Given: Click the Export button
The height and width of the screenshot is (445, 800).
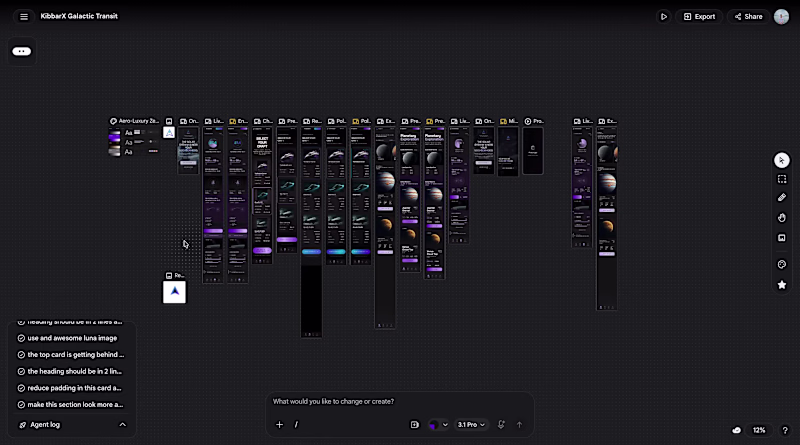Looking at the screenshot, I should [699, 16].
